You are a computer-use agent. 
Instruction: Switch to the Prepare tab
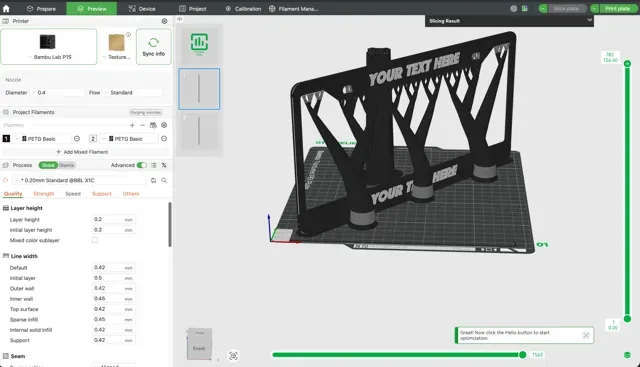[41, 9]
